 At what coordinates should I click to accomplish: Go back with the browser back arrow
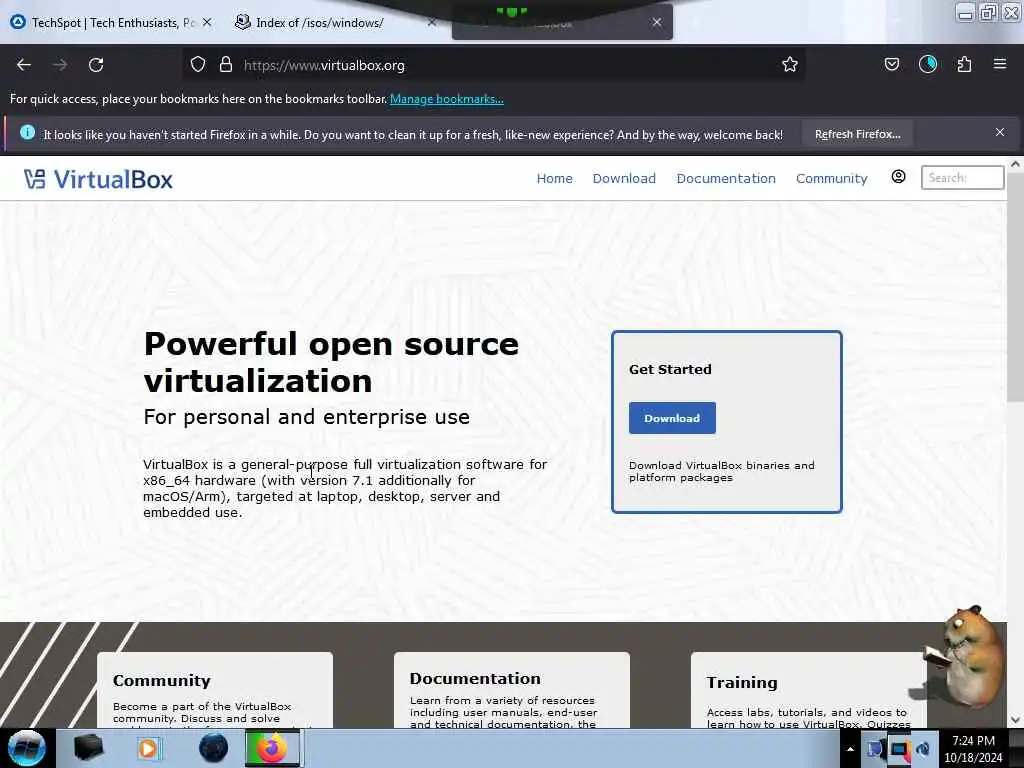pyautogui.click(x=24, y=65)
